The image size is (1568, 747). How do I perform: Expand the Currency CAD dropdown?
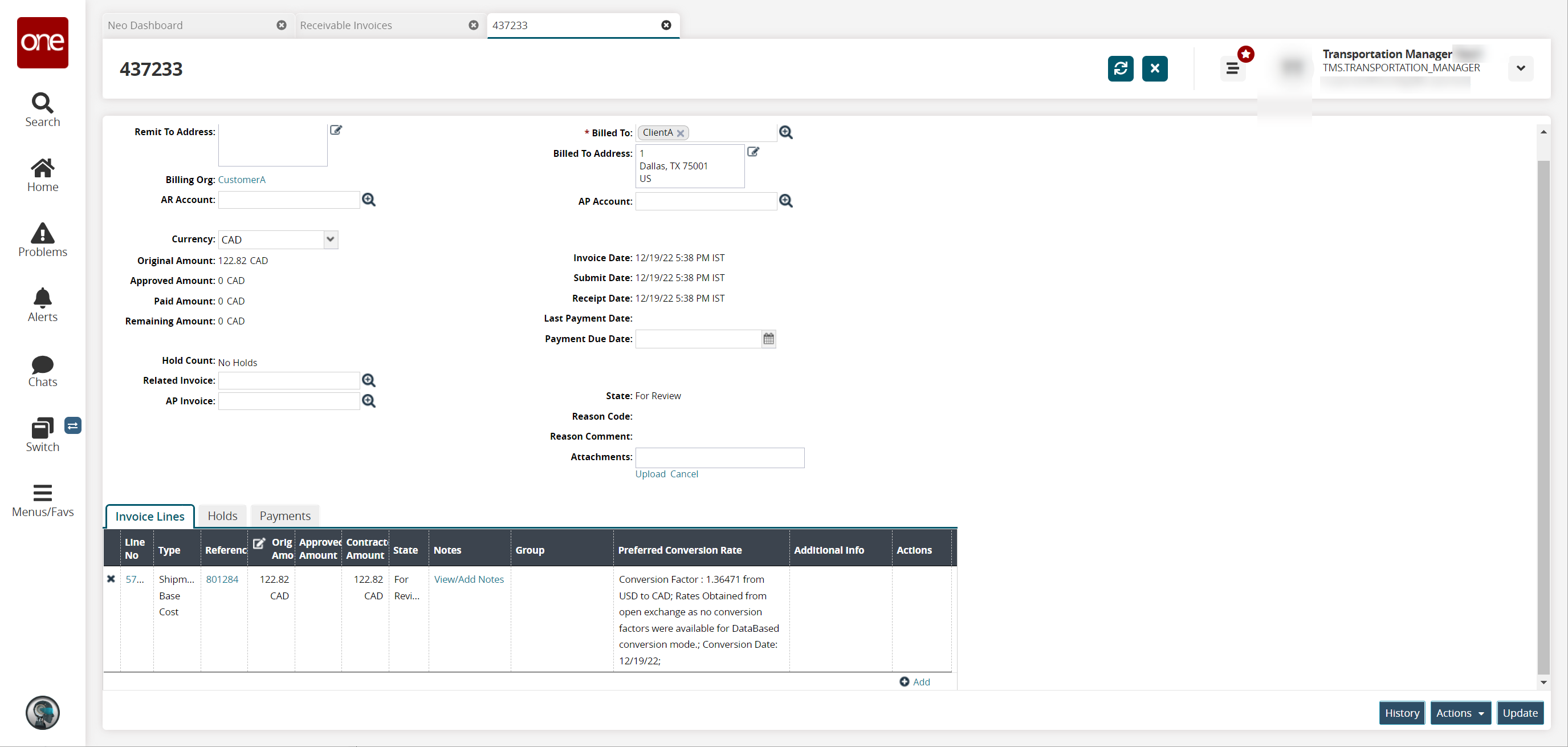pyautogui.click(x=331, y=239)
